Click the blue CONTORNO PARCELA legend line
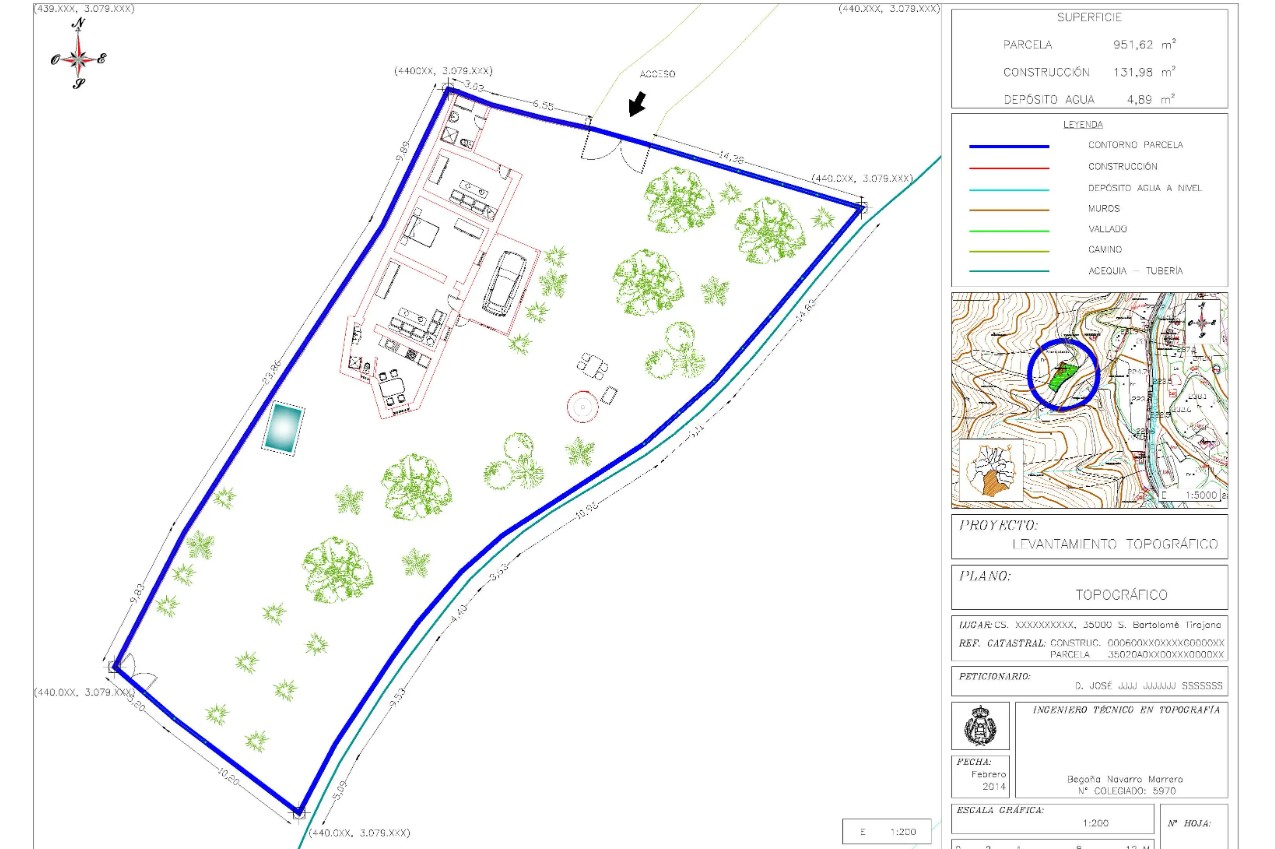1275x849 pixels. pos(1009,146)
